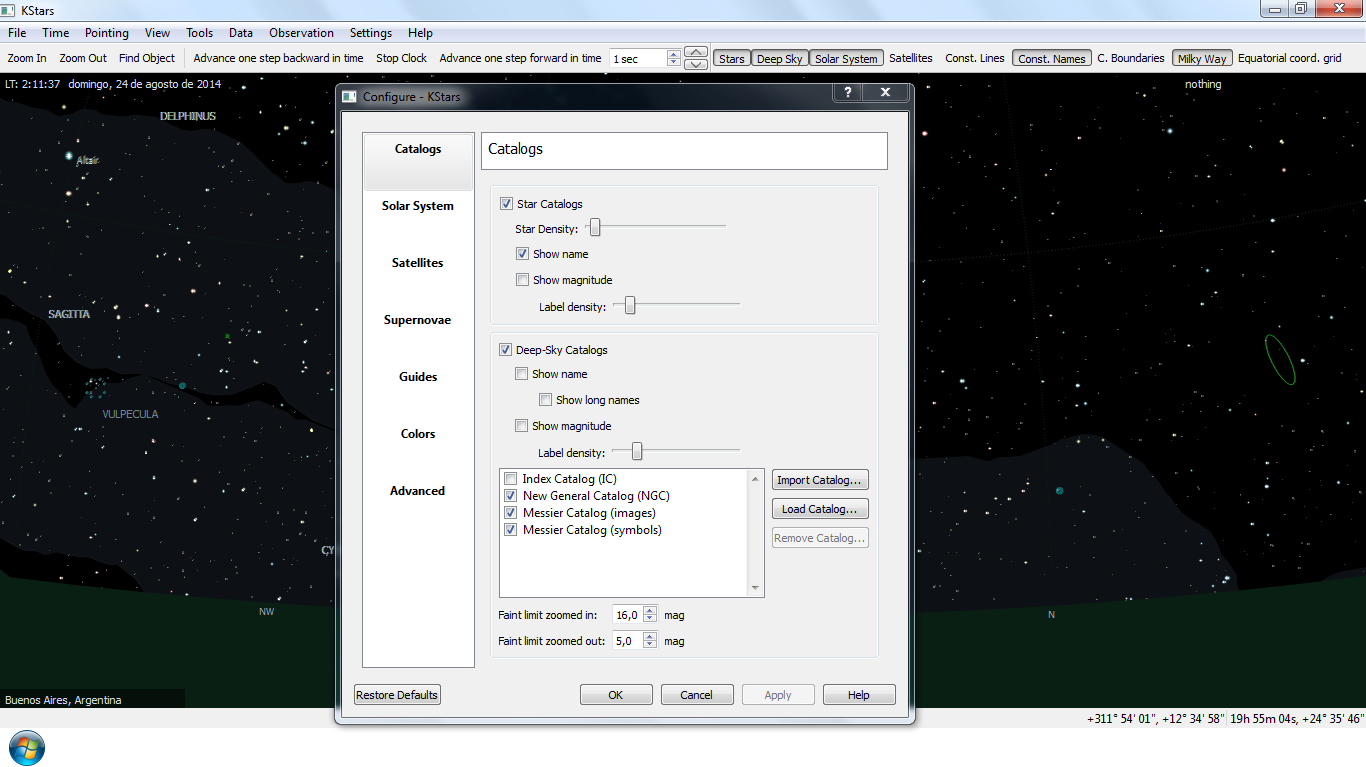The width and height of the screenshot is (1366, 767).
Task: Enable deep-sky Show name checkbox
Action: (521, 374)
